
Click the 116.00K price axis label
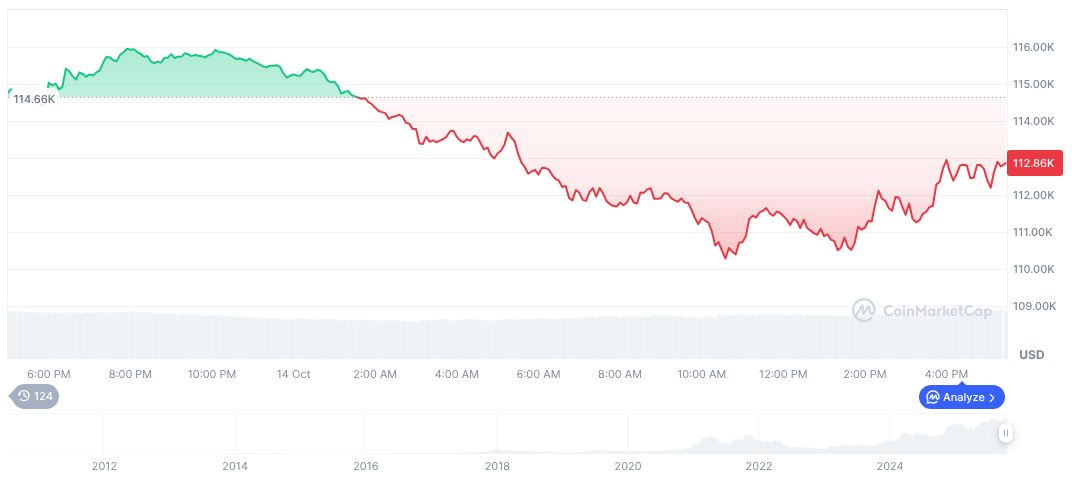(x=1034, y=47)
